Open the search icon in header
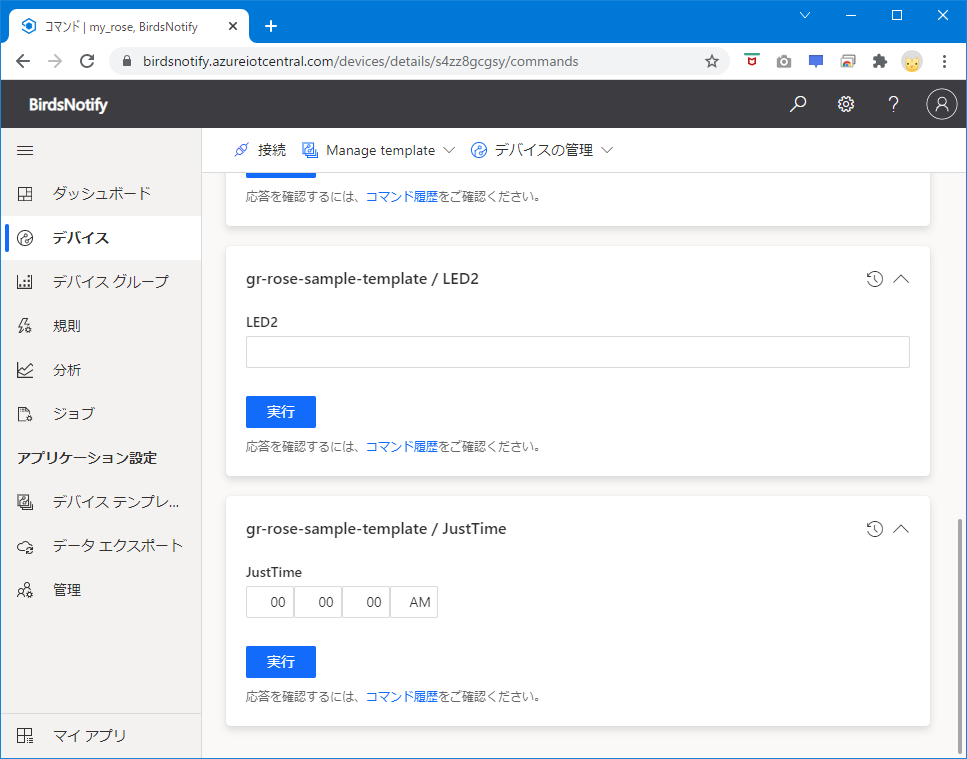967x759 pixels. [x=798, y=104]
